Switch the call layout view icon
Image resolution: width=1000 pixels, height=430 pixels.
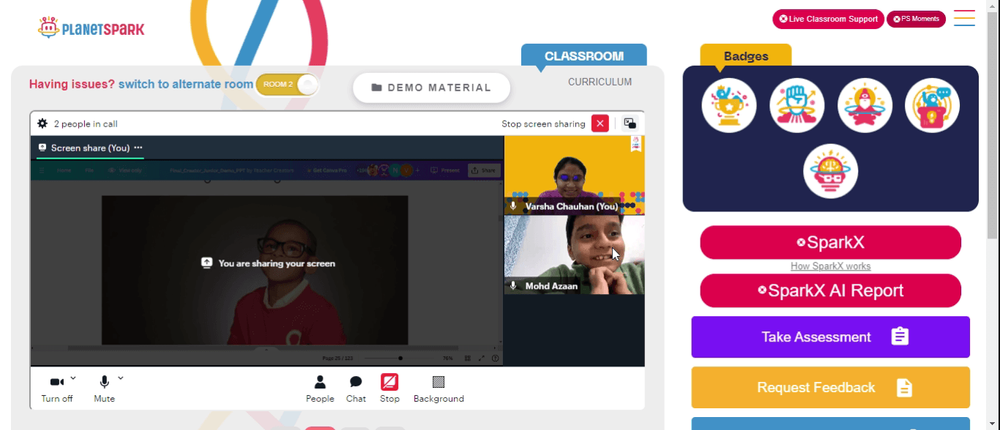tap(629, 124)
